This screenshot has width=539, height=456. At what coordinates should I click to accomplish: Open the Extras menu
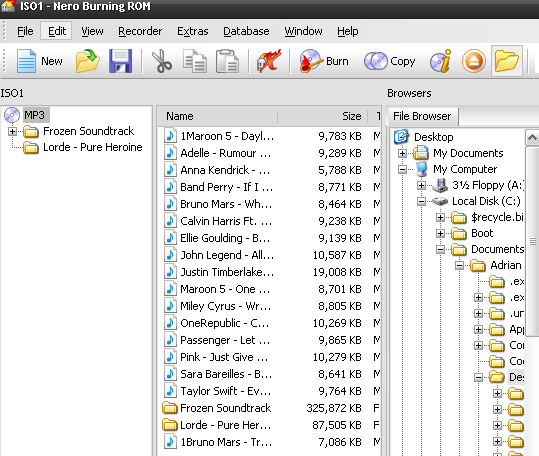pos(192,31)
